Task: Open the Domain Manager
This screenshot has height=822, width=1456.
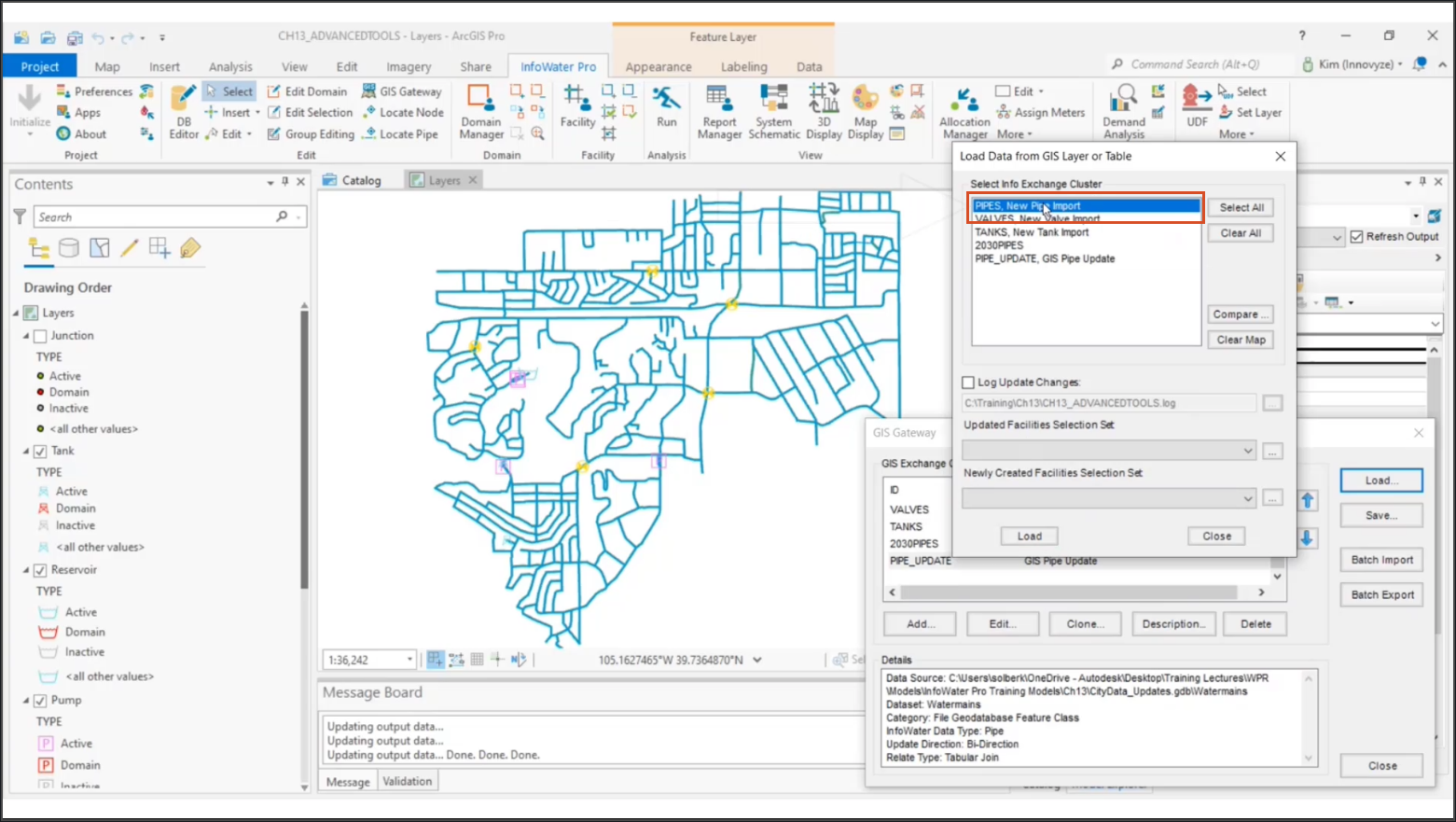Action: point(481,112)
